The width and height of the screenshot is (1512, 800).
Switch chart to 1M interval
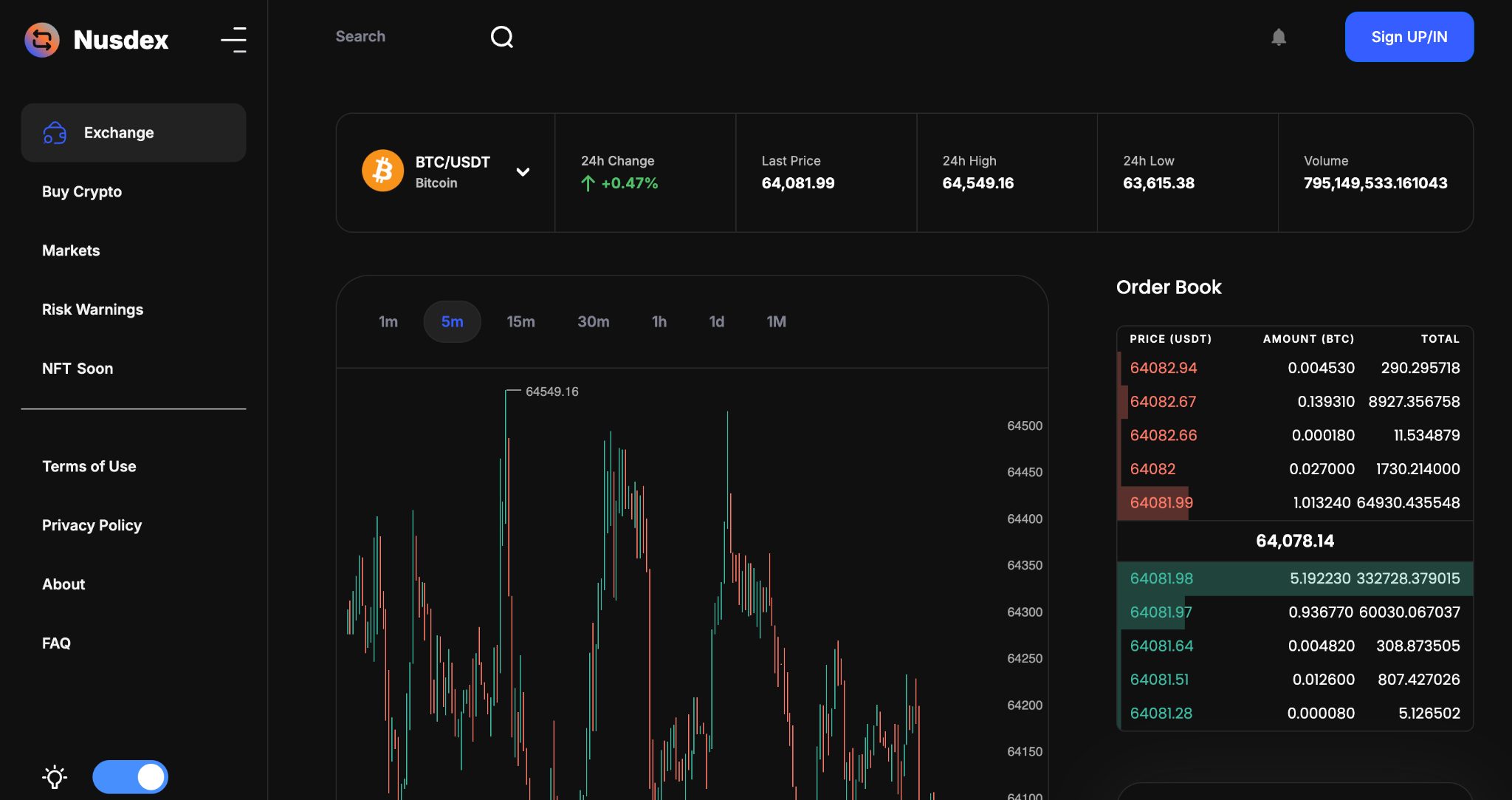click(777, 321)
